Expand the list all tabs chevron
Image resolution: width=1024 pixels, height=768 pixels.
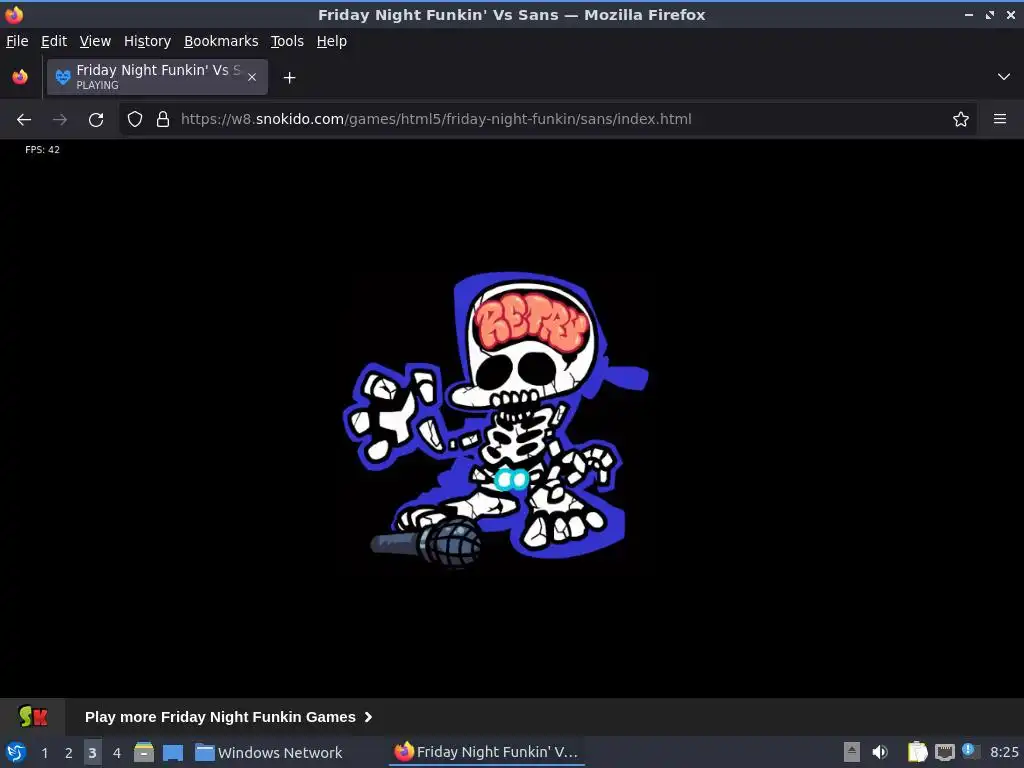(x=1004, y=77)
